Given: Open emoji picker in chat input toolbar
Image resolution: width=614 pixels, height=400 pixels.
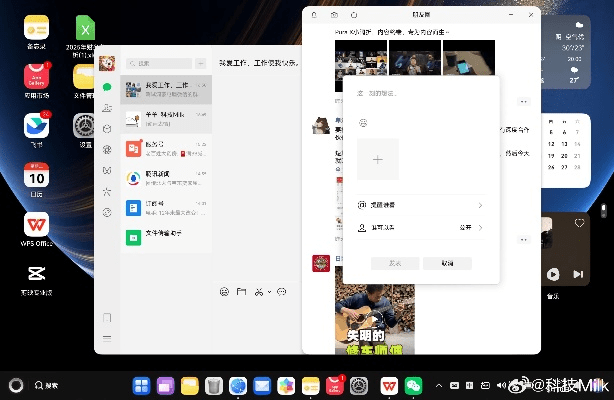Looking at the screenshot, I should tap(224, 292).
